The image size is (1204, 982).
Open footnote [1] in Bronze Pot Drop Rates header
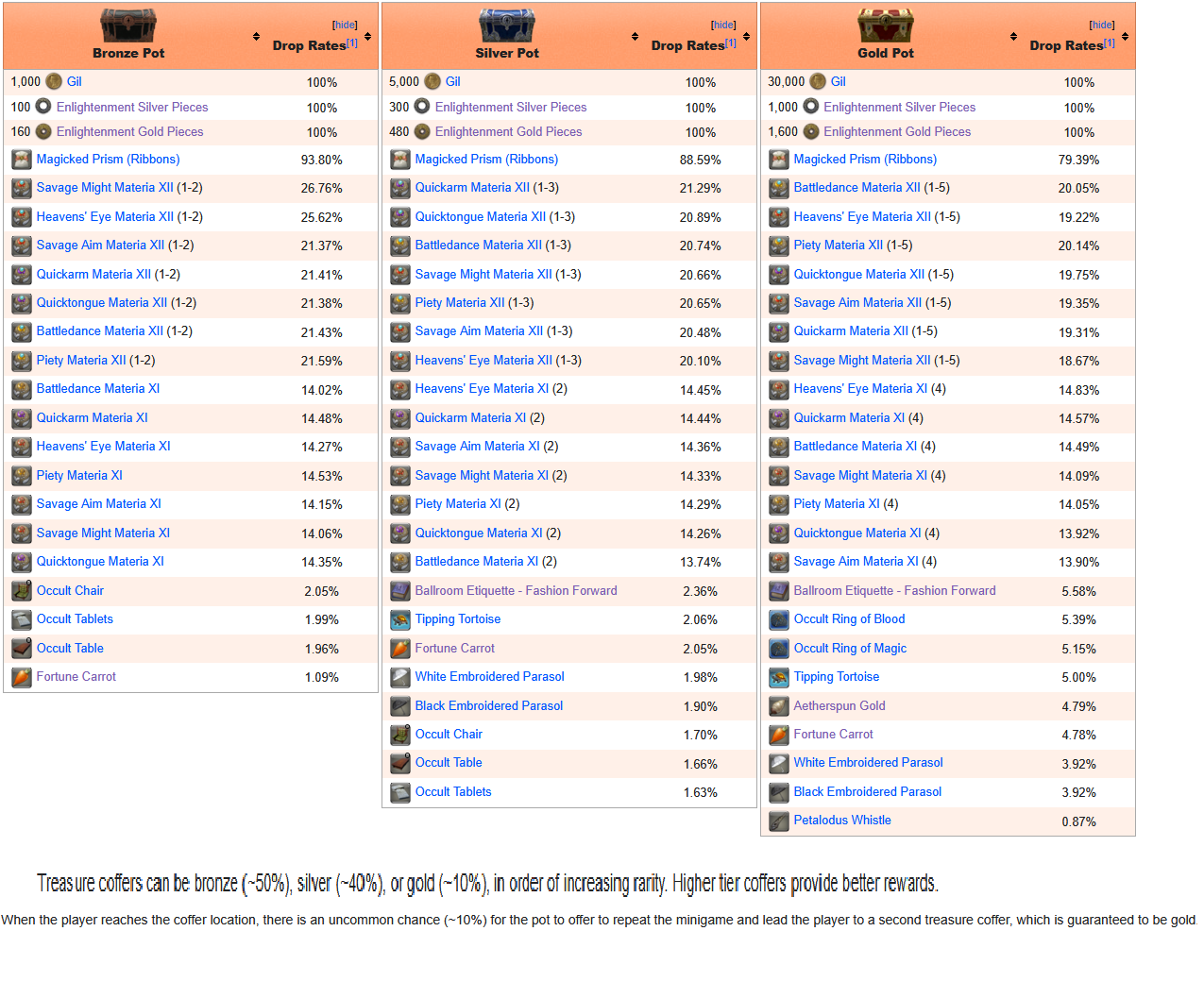352,42
